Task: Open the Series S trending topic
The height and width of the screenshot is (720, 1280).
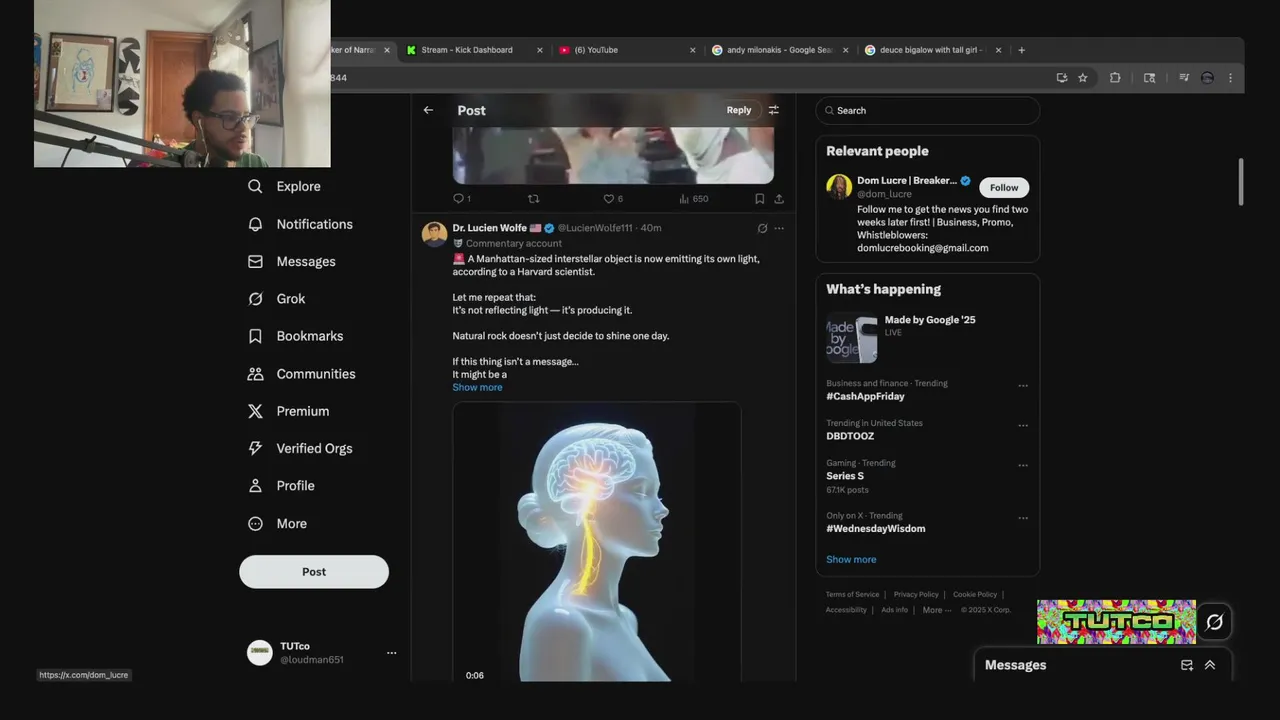Action: (845, 476)
